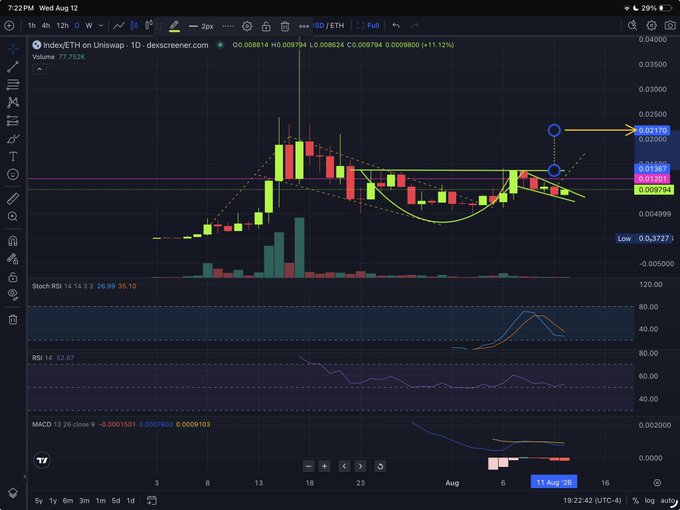Open the forecasting and measurement tools

[x=13, y=121]
